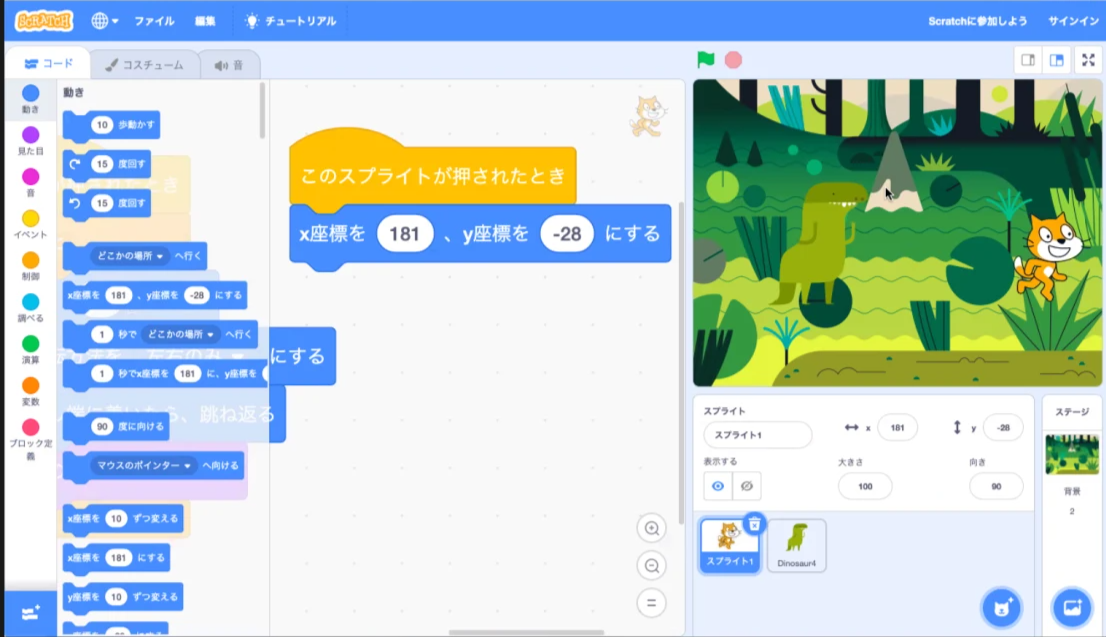This screenshot has width=1106, height=637.
Task: Zoom out the code workspace
Action: point(651,566)
